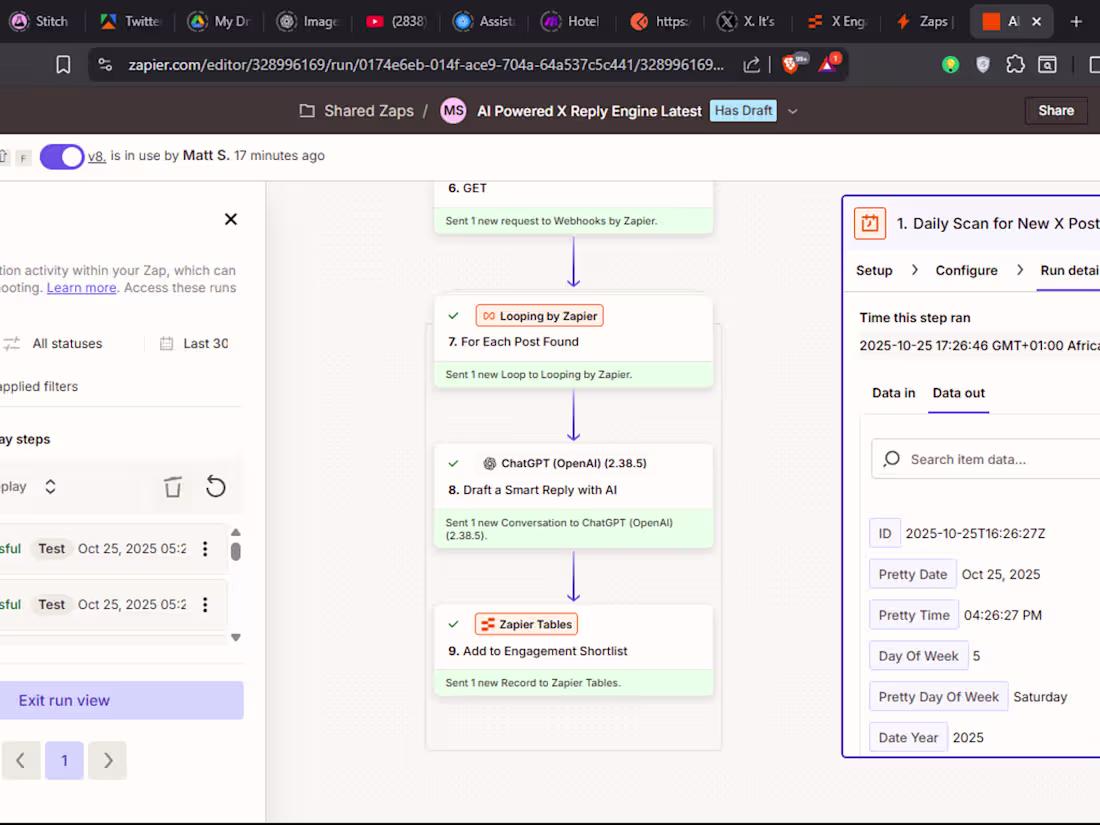
Task: Click the filter sliders icon
Action: pyautogui.click(x=11, y=344)
